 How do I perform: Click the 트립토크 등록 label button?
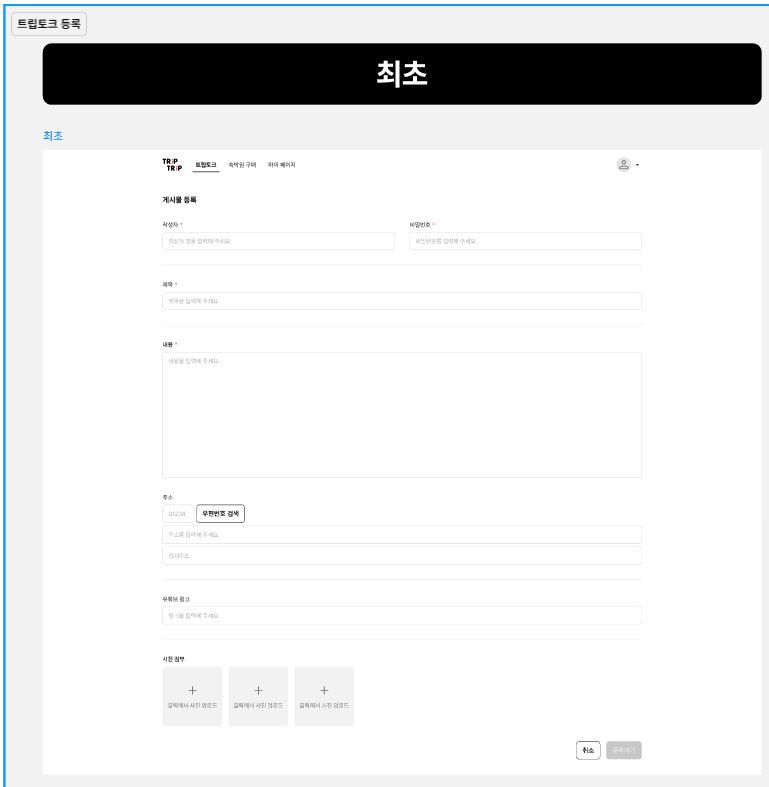[x=49, y=24]
